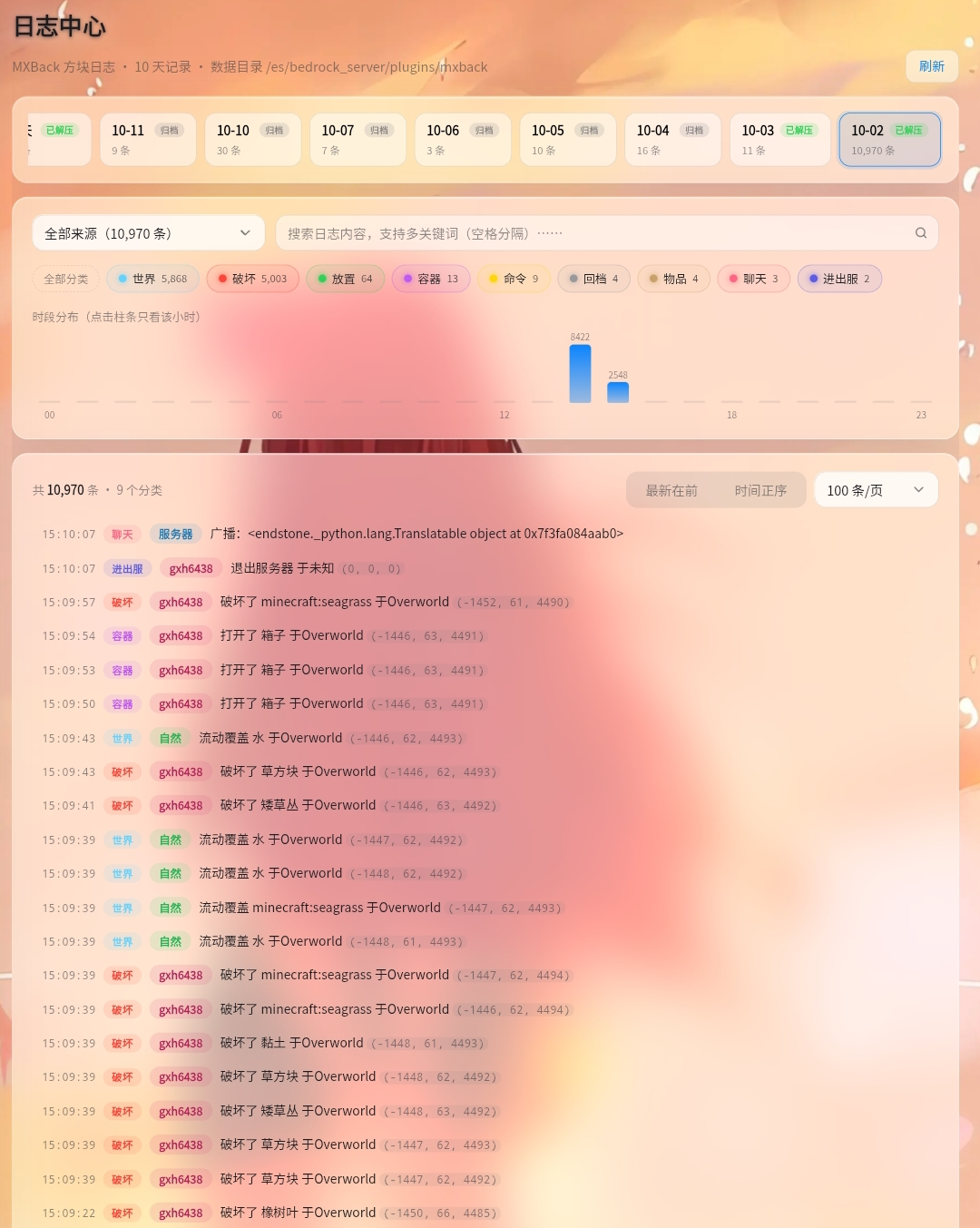Click coordinates (-1446, 63, 4491) at 15:09:50
Viewport: 980px width, 1228px height.
coord(428,704)
